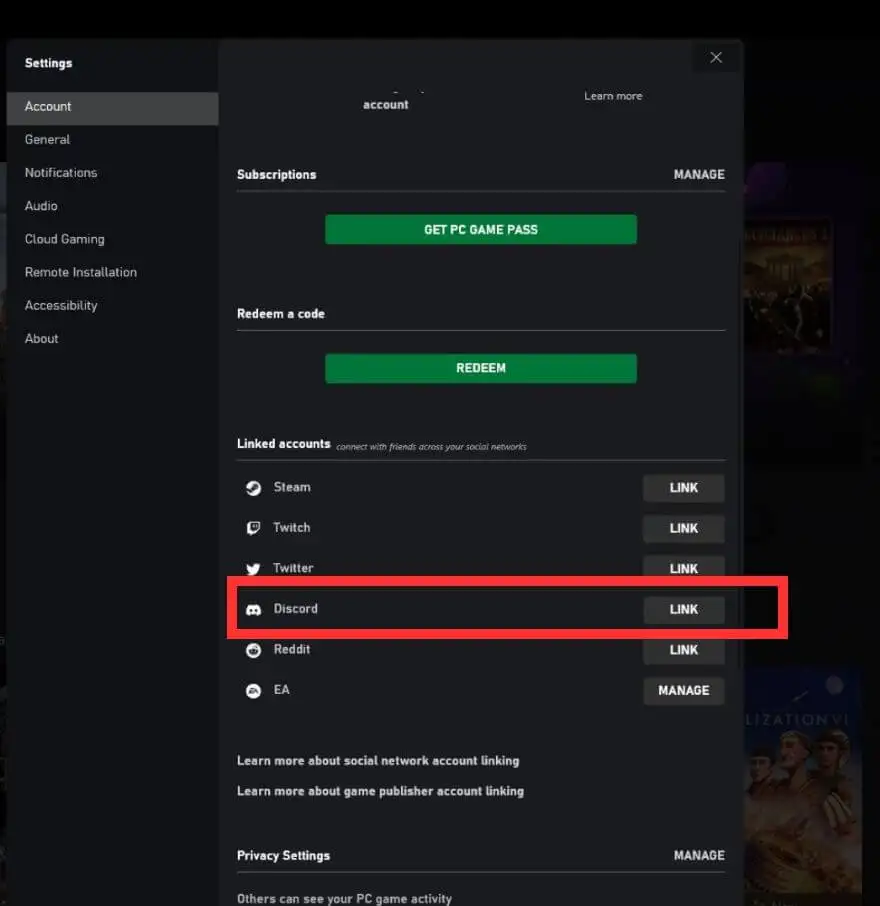Link the Steam account
880x906 pixels.
684,488
